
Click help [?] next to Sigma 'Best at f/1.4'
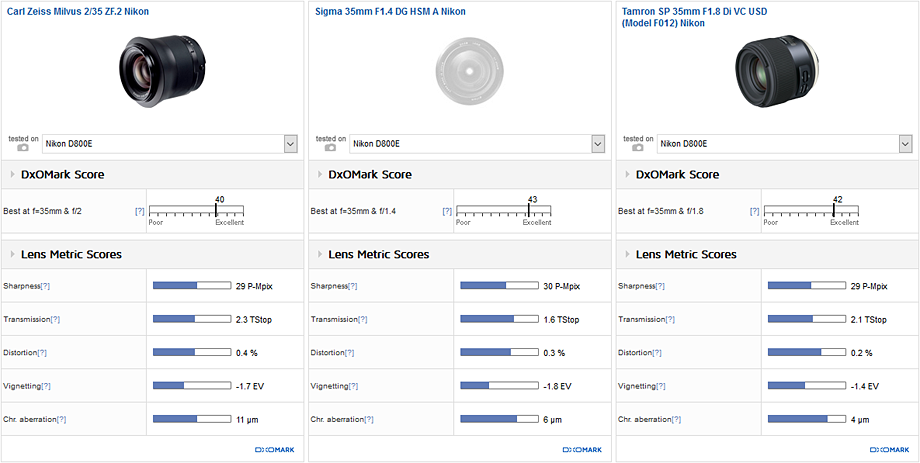point(447,211)
